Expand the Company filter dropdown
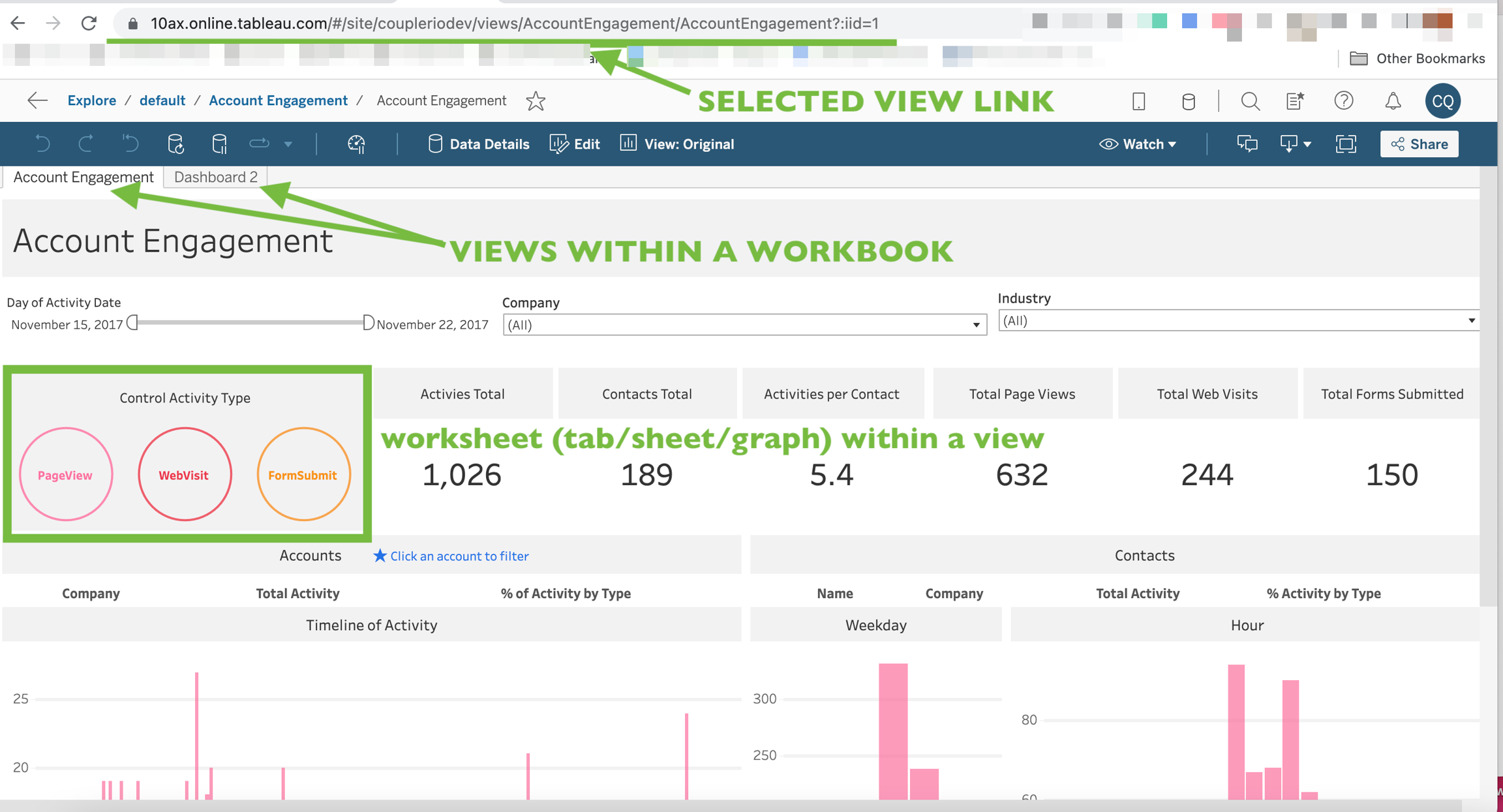The image size is (1503, 812). pyautogui.click(x=976, y=325)
